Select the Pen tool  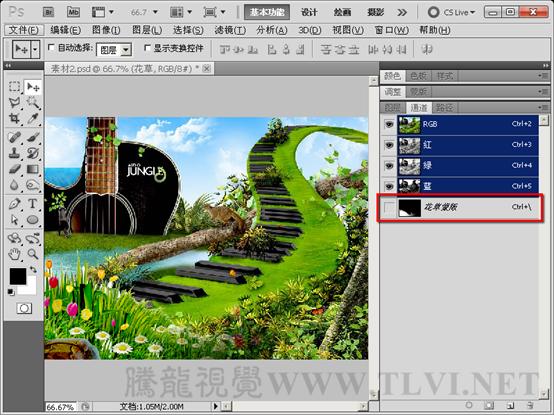[14, 204]
